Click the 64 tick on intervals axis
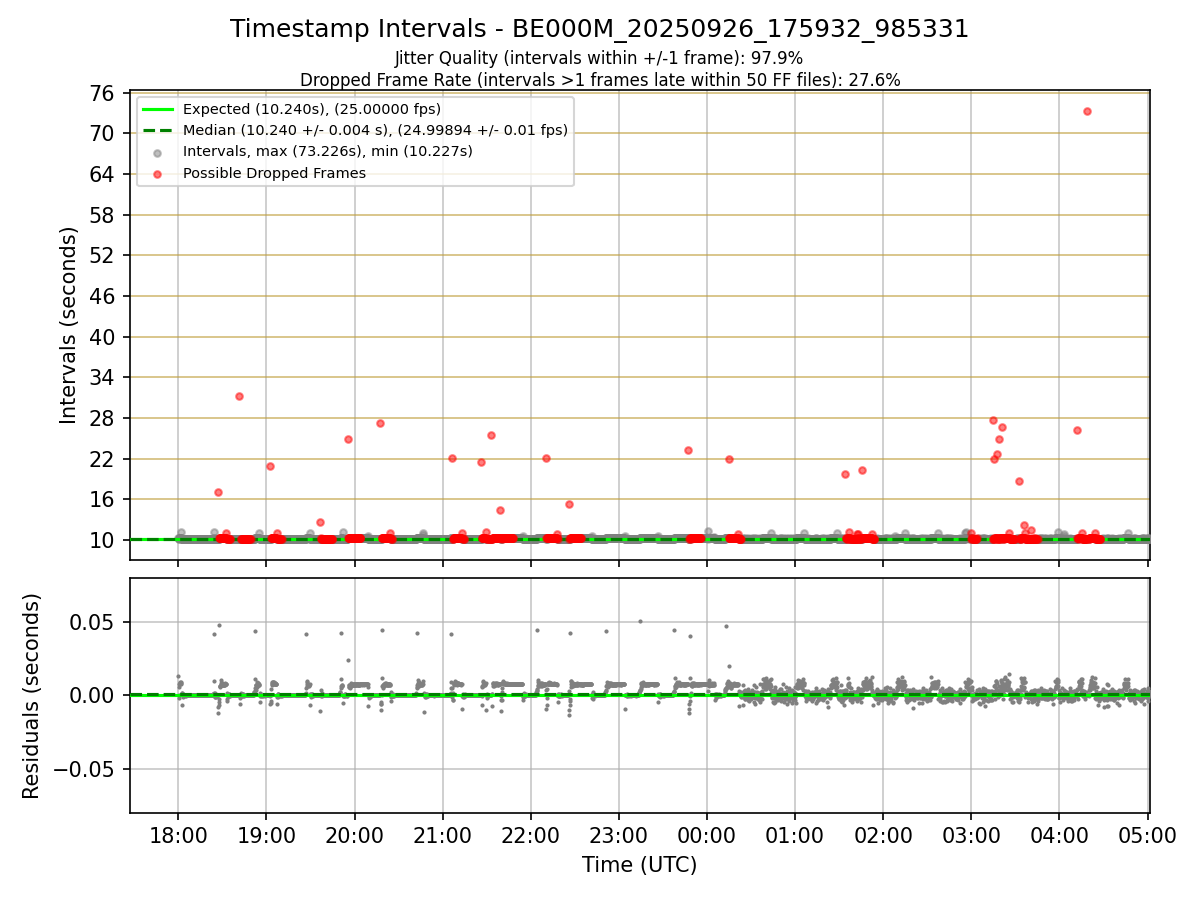 point(102,174)
